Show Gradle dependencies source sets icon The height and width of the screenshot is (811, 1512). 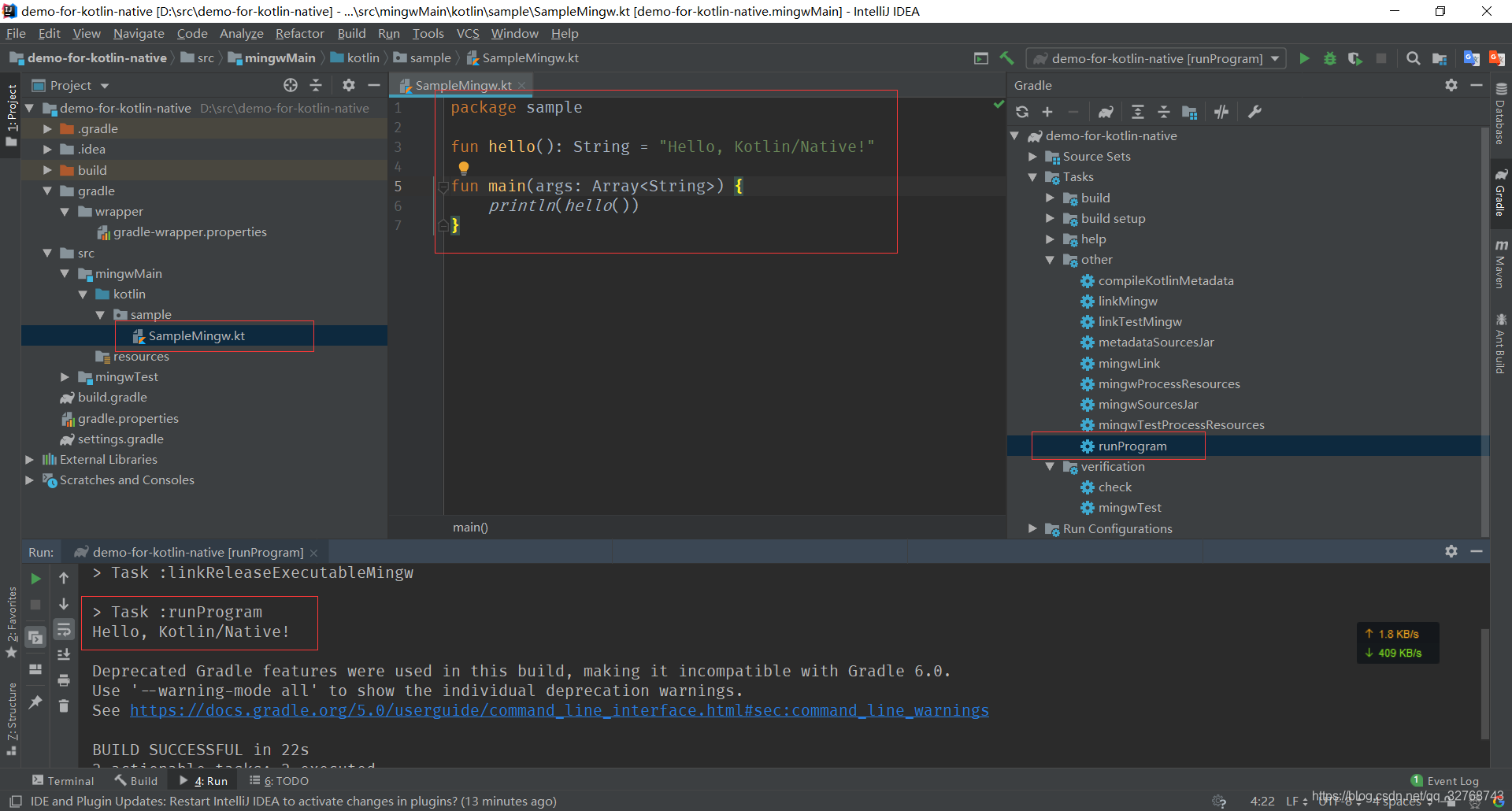tap(1190, 112)
